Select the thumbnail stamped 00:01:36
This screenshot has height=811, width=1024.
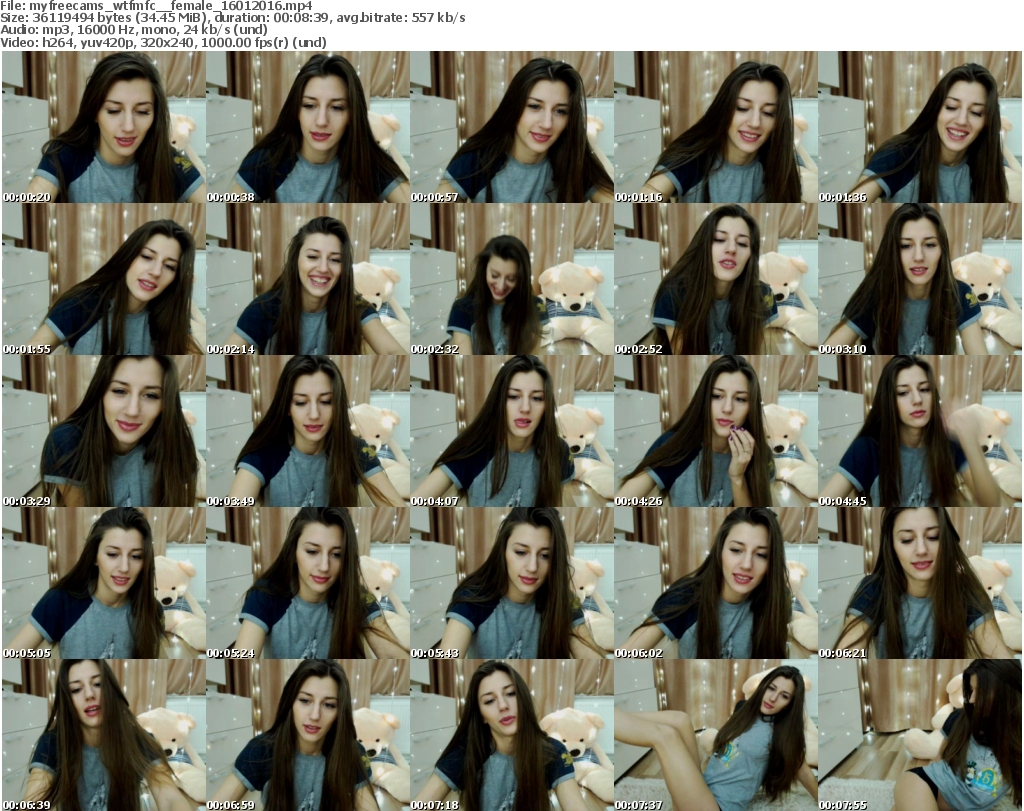click(x=920, y=127)
